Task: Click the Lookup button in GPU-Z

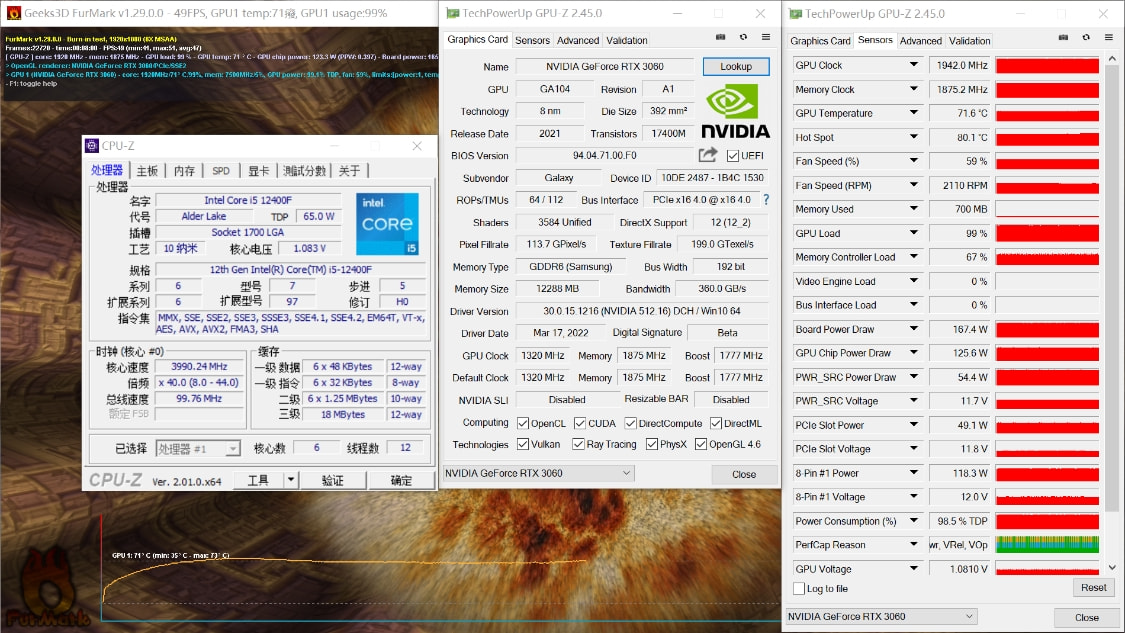Action: coord(736,65)
